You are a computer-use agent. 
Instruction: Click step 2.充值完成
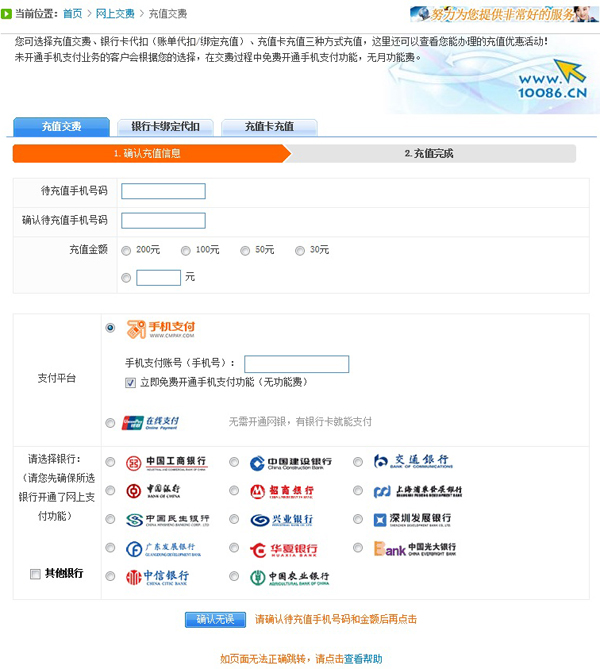point(429,154)
